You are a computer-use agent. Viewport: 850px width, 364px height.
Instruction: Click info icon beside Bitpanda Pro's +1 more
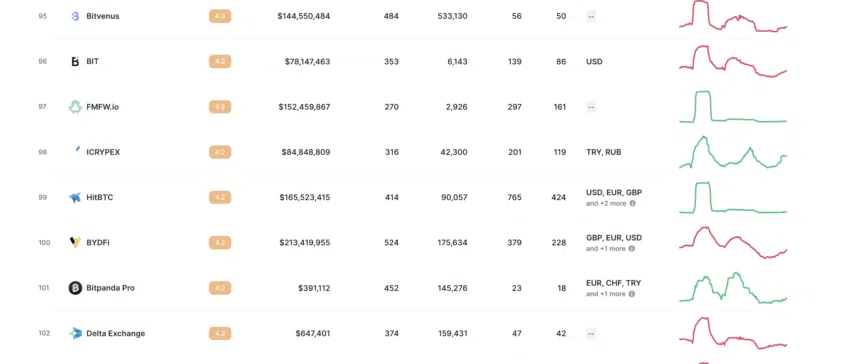click(632, 293)
